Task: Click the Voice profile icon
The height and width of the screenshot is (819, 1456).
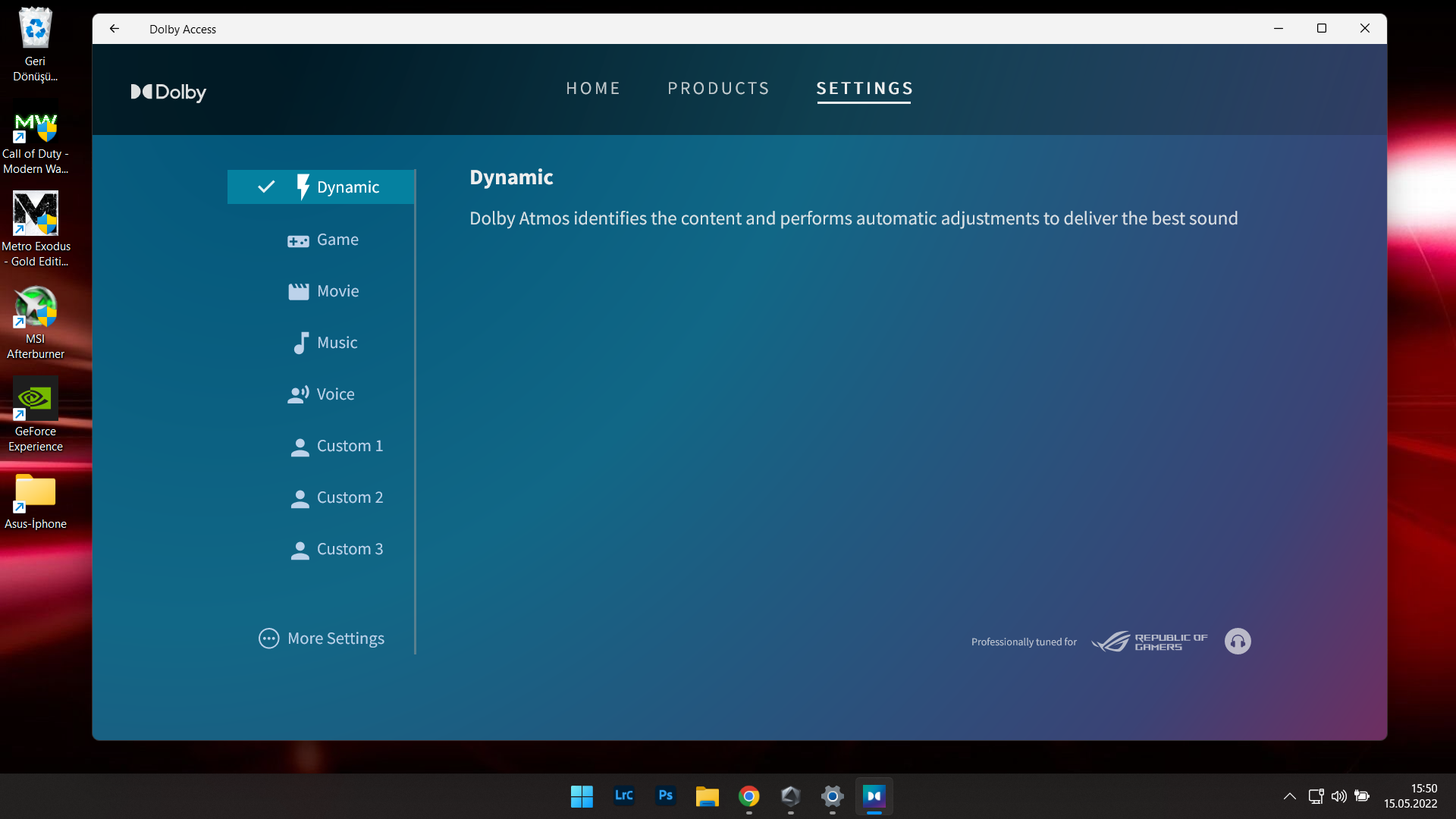Action: click(298, 394)
